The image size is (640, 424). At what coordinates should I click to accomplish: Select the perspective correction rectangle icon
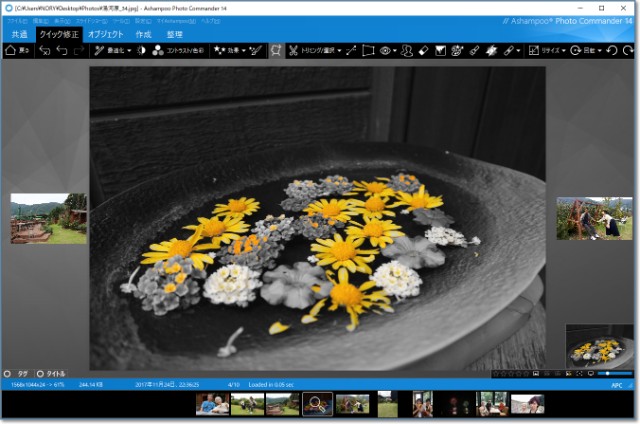click(368, 50)
